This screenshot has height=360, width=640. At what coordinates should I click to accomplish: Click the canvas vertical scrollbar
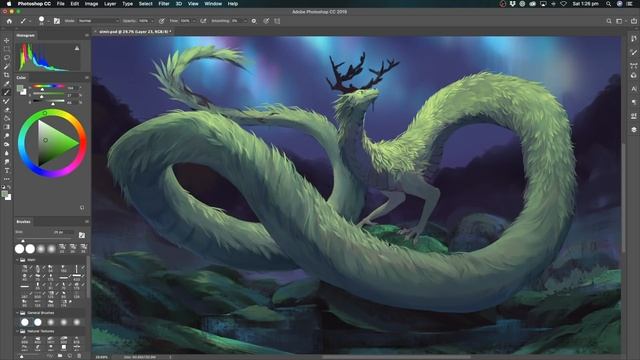[x=624, y=198]
